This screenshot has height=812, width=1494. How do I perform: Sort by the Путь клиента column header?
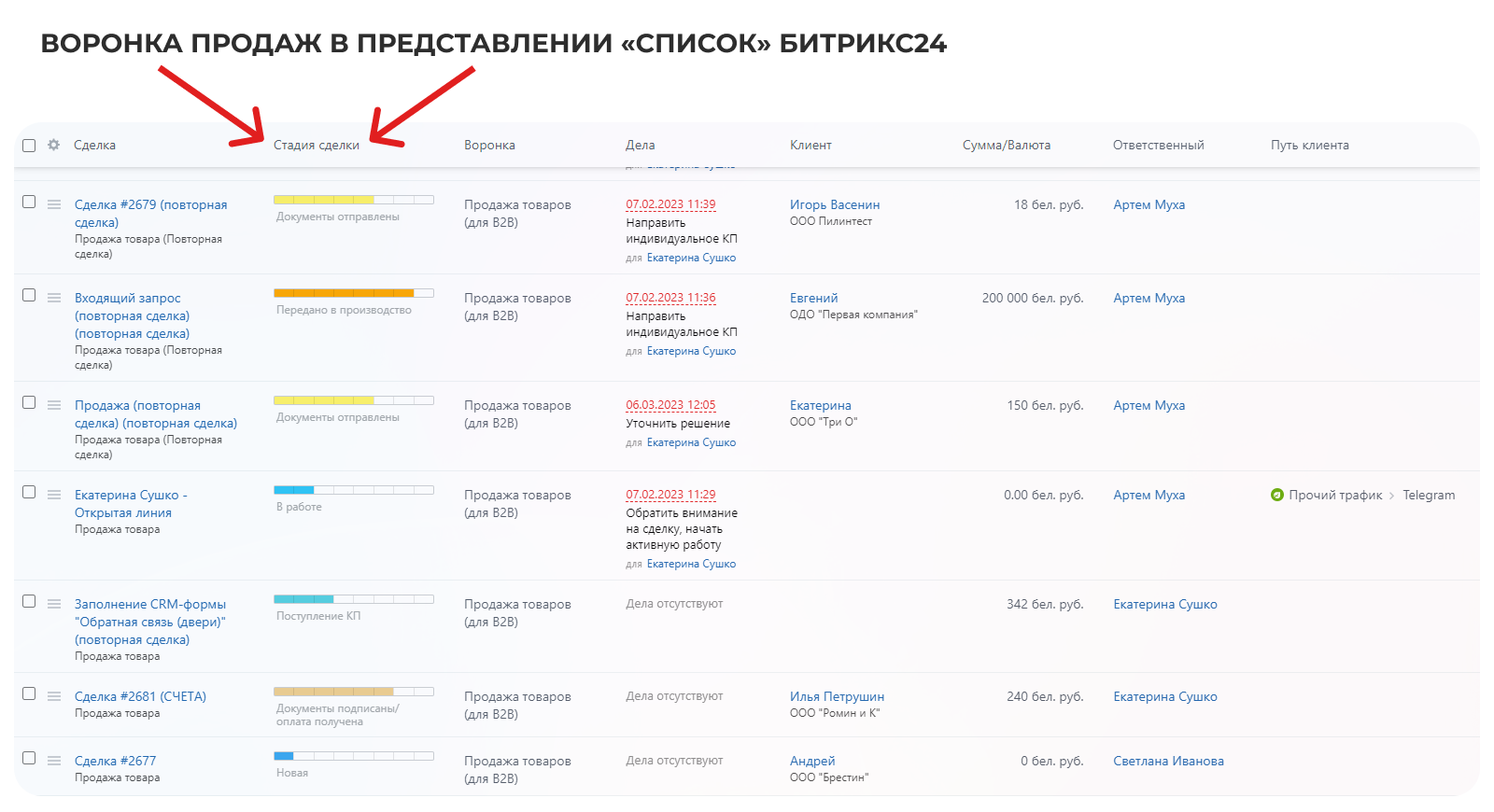1309,145
